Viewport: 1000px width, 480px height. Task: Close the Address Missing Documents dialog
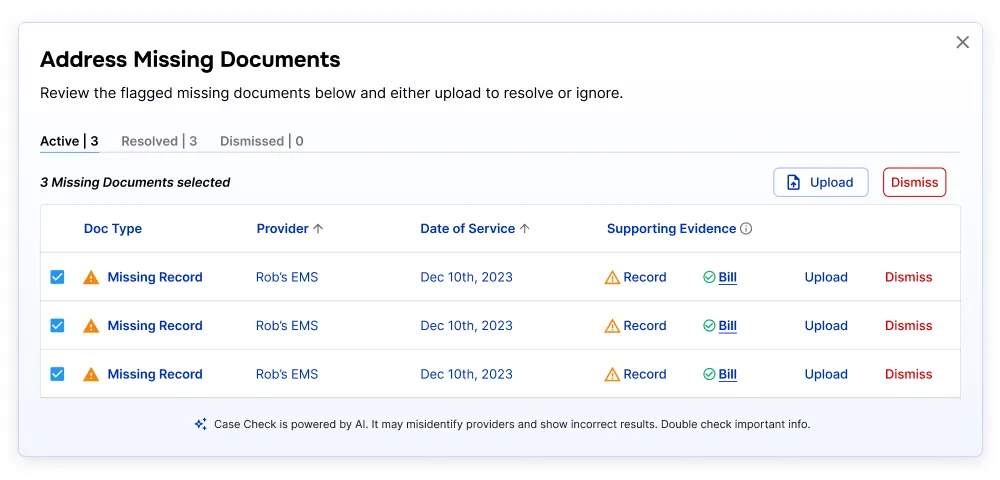(x=962, y=42)
